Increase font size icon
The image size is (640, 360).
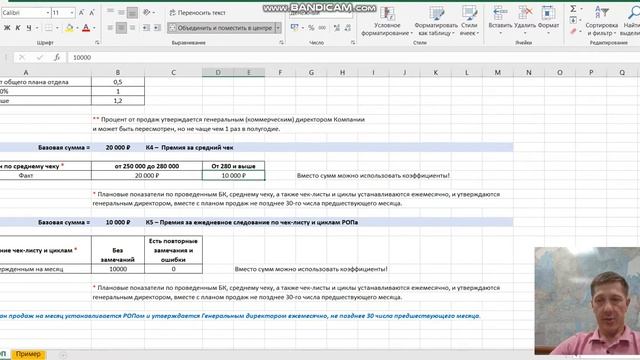tap(82, 13)
